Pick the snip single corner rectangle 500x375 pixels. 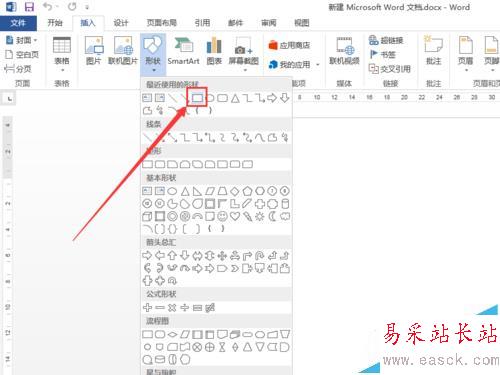pyautogui.click(x=172, y=164)
